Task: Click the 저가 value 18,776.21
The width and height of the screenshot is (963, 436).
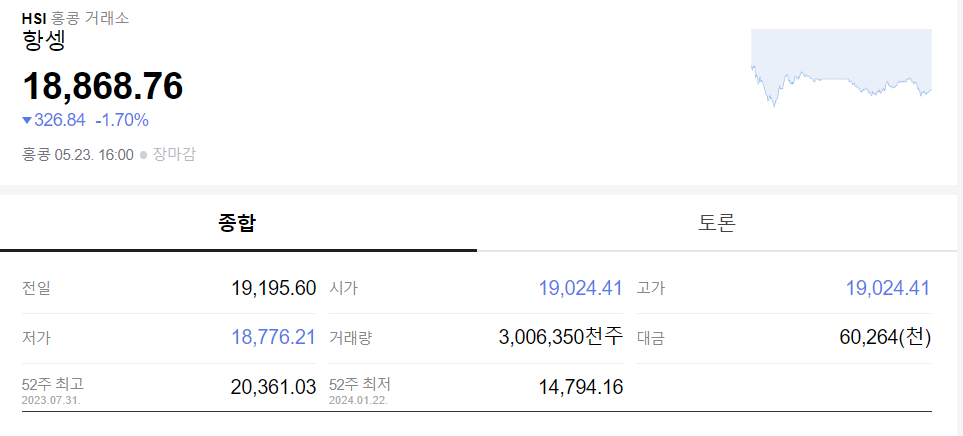Action: [x=274, y=337]
